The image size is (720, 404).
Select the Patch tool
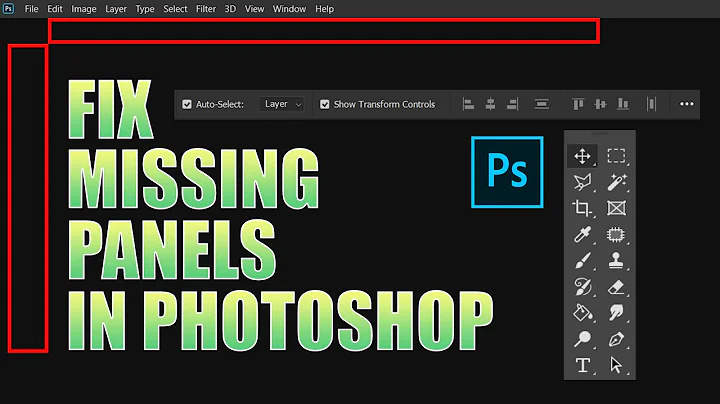pos(616,235)
